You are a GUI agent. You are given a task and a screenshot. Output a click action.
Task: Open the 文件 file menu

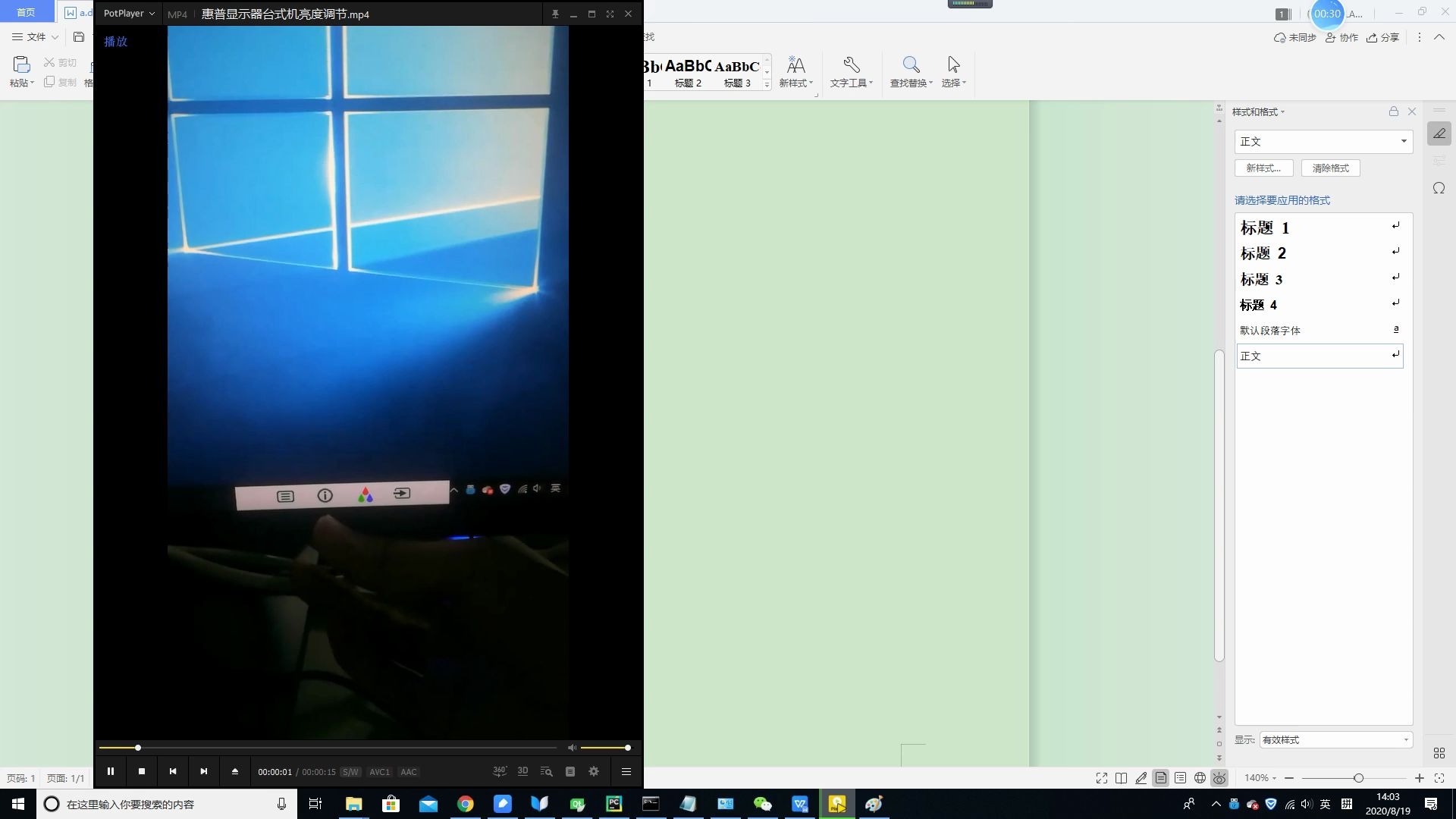point(35,36)
